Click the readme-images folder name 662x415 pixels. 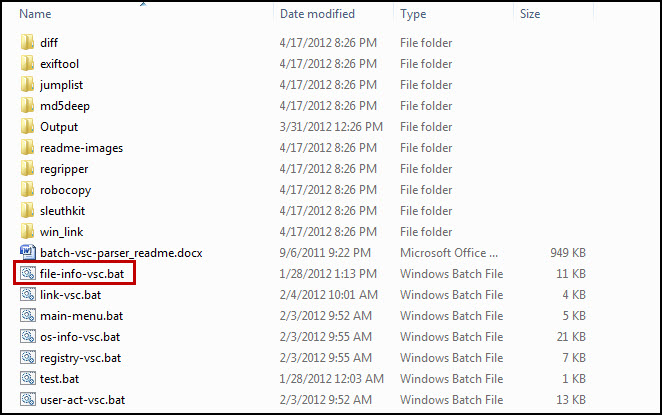tap(82, 148)
